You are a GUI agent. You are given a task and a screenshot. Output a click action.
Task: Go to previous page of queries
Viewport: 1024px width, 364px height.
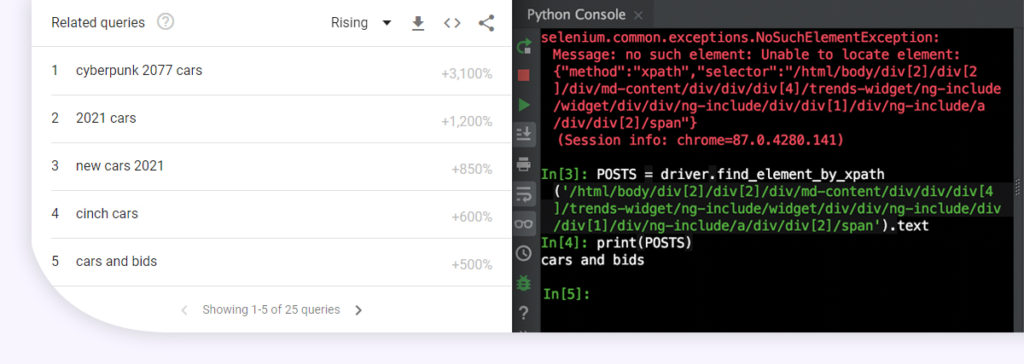pos(184,310)
